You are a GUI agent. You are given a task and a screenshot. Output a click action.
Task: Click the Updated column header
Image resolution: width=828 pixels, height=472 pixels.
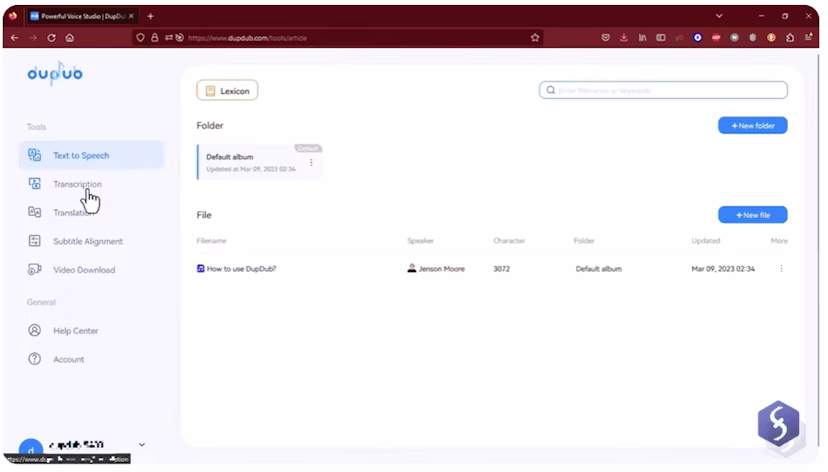[x=705, y=241]
